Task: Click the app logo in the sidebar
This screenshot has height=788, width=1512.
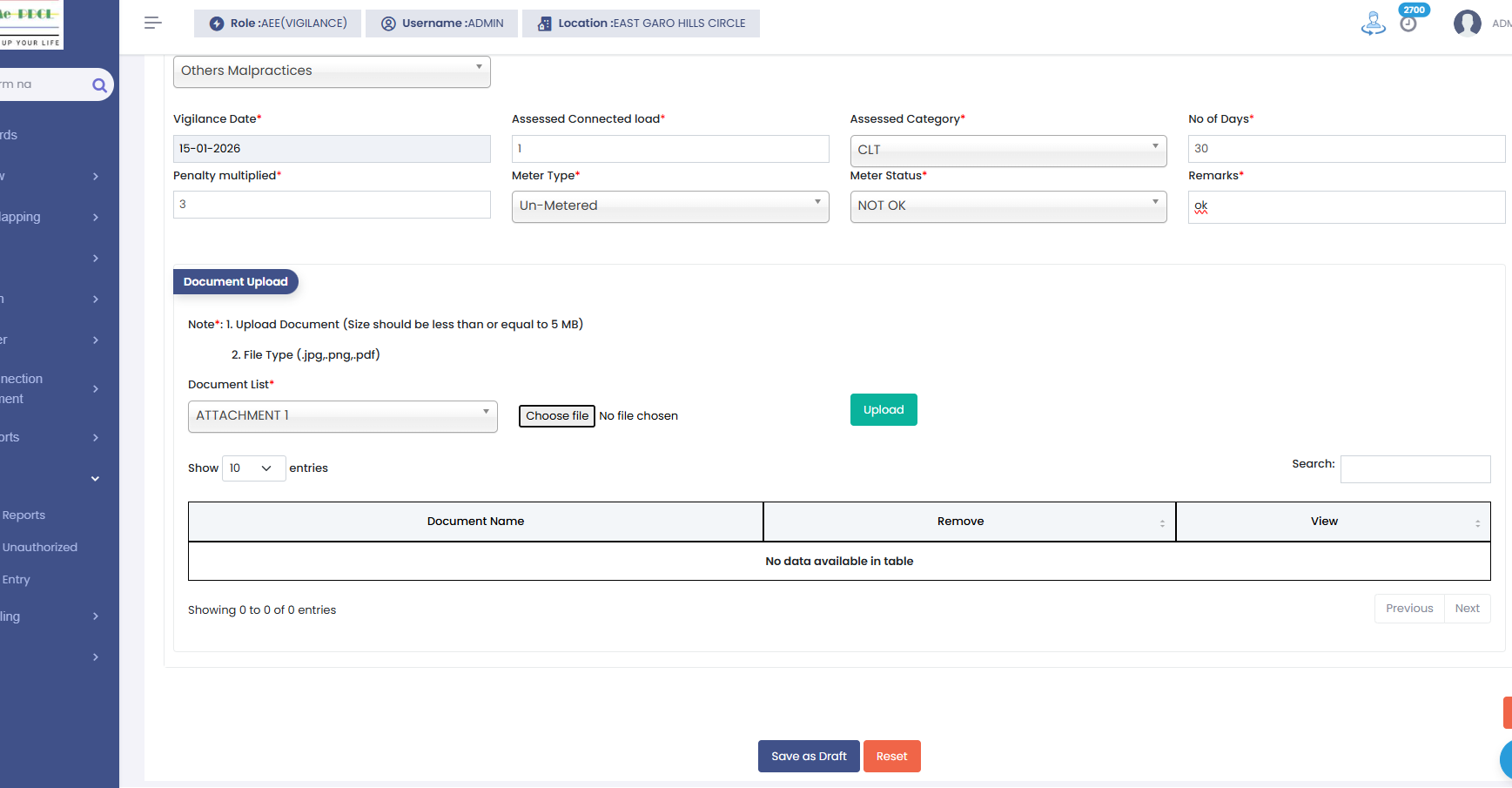Action: pos(31,24)
